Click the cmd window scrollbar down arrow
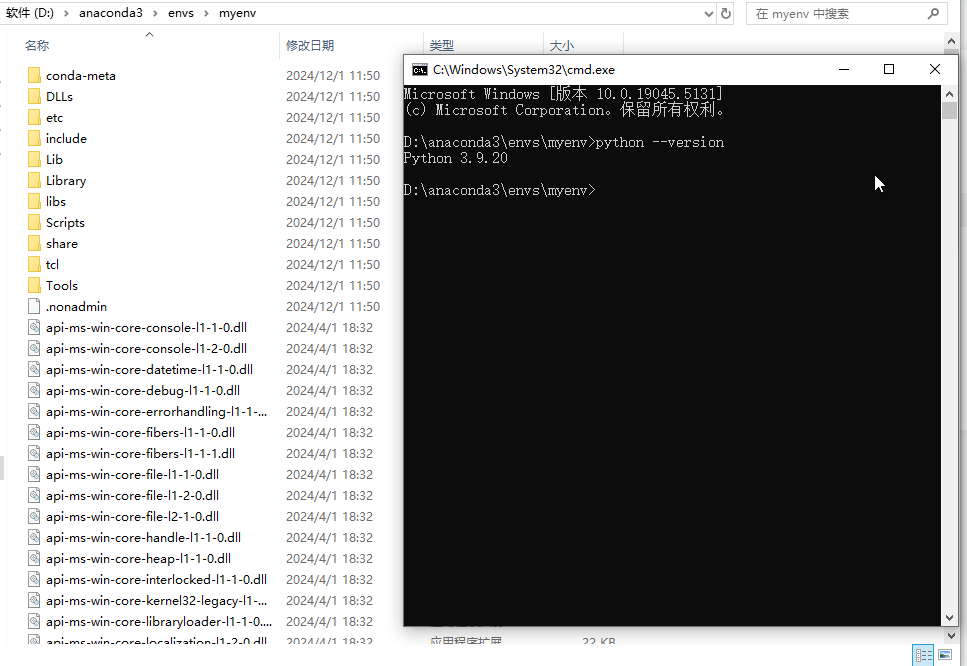 [x=949, y=618]
